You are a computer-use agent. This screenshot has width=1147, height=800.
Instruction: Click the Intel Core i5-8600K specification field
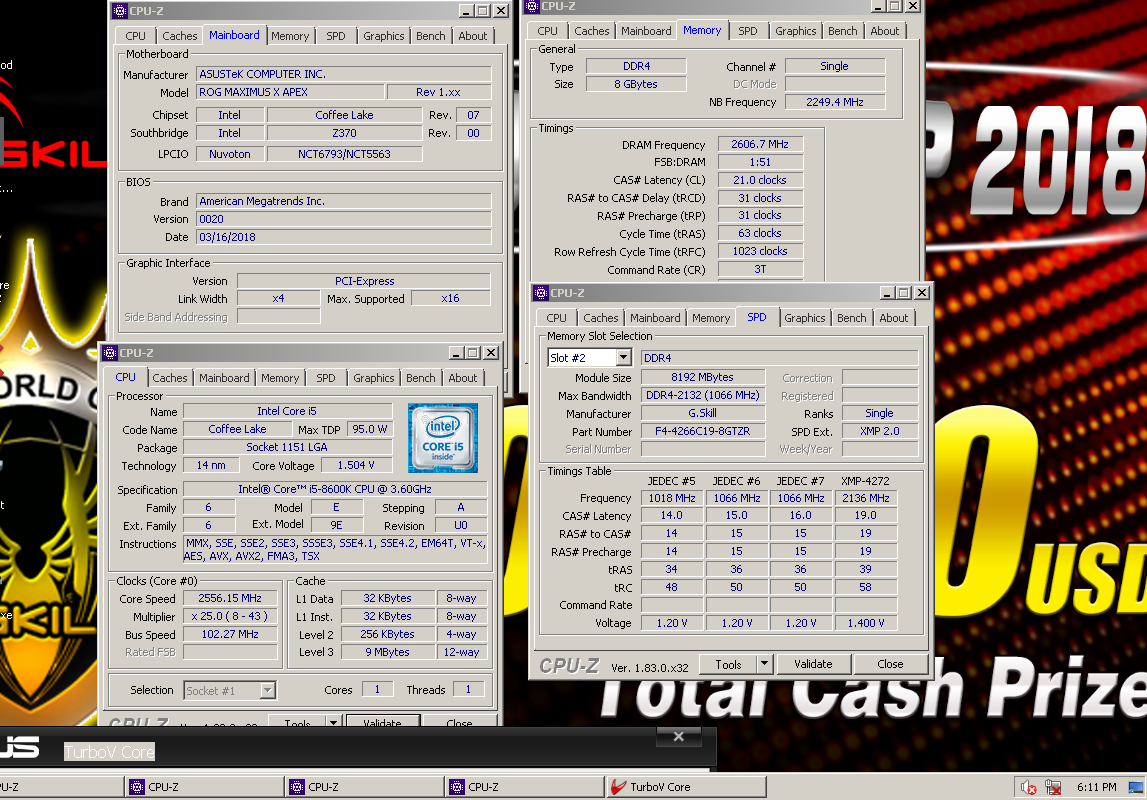pos(335,489)
